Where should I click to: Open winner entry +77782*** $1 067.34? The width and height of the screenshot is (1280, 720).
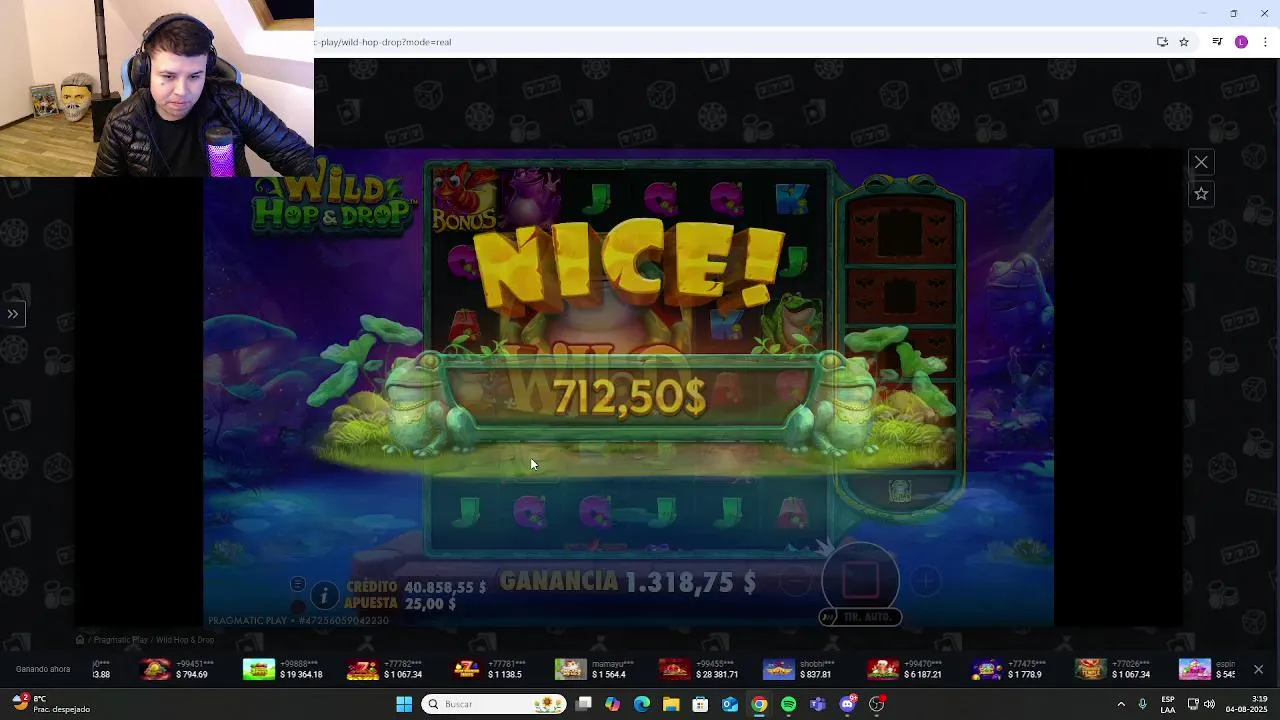(386, 669)
